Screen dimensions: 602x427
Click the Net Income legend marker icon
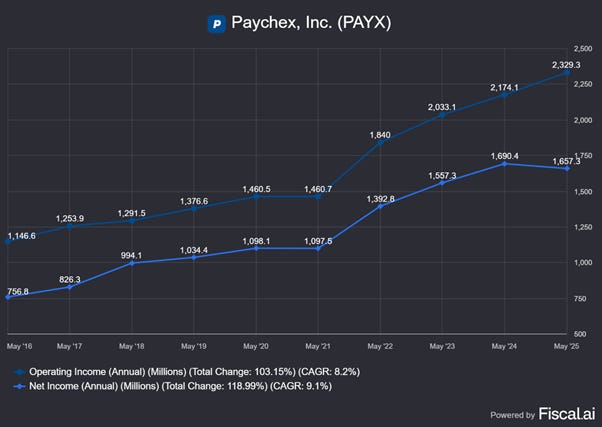[x=19, y=386]
